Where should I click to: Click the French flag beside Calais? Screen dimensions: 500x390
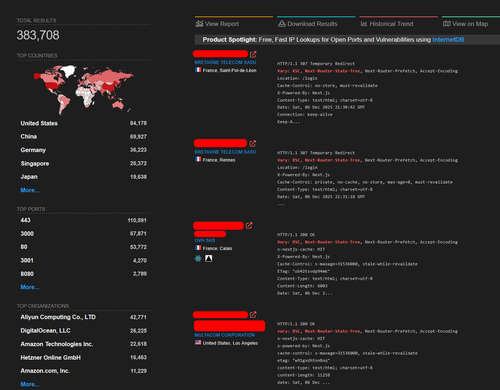click(x=198, y=248)
